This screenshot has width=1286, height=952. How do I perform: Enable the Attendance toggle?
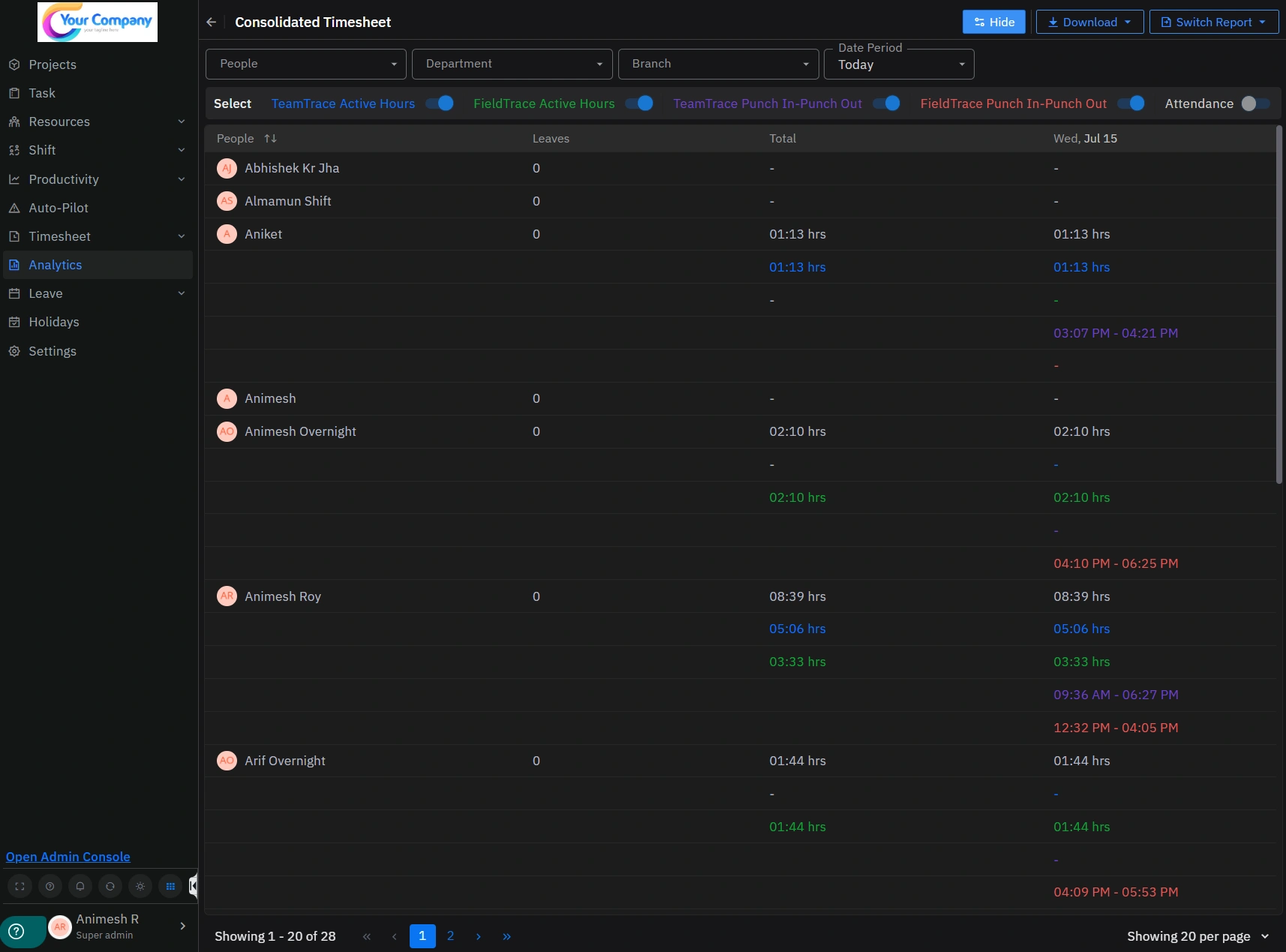1255,104
